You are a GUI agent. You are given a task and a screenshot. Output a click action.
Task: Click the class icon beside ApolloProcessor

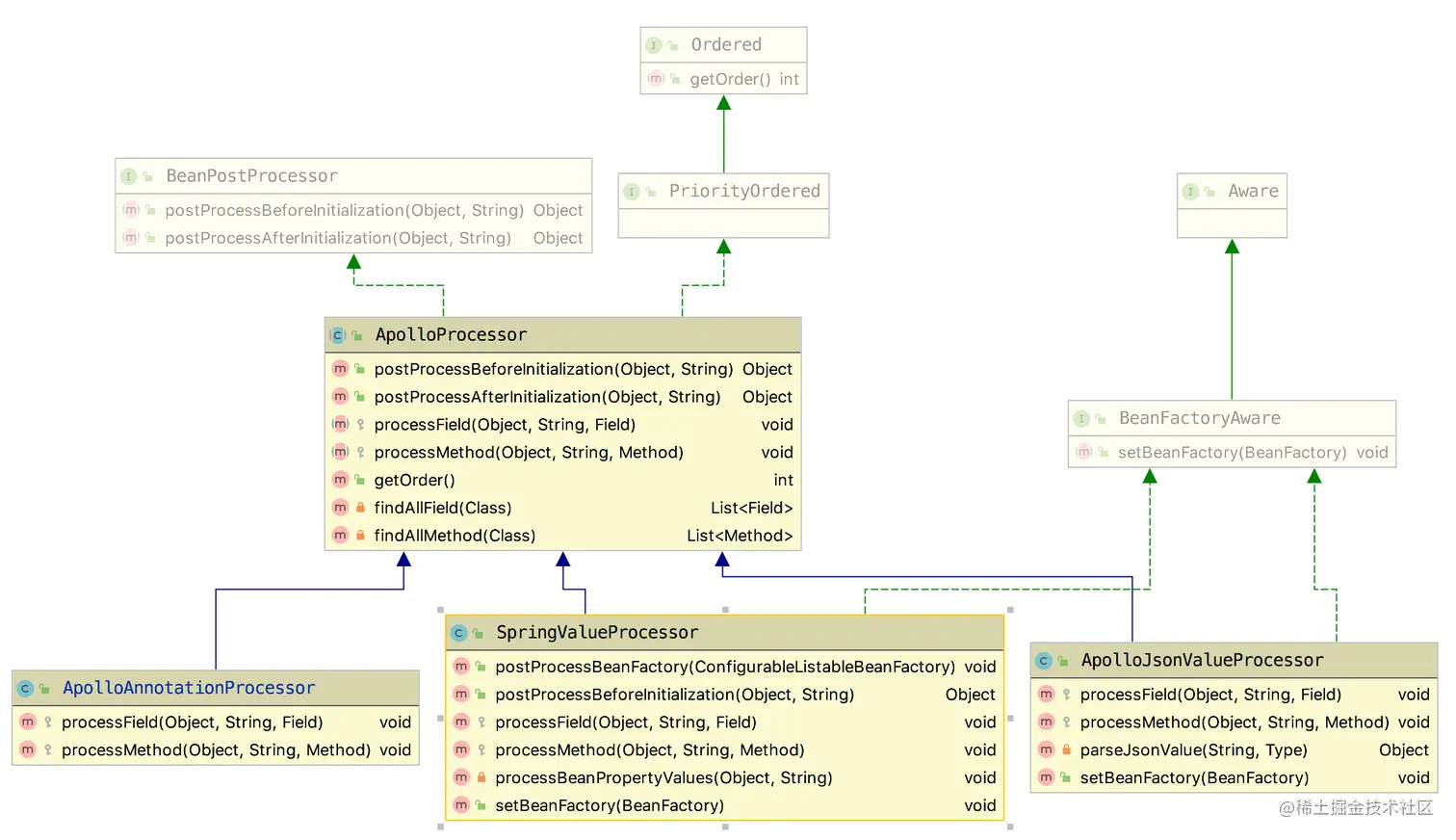click(338, 335)
